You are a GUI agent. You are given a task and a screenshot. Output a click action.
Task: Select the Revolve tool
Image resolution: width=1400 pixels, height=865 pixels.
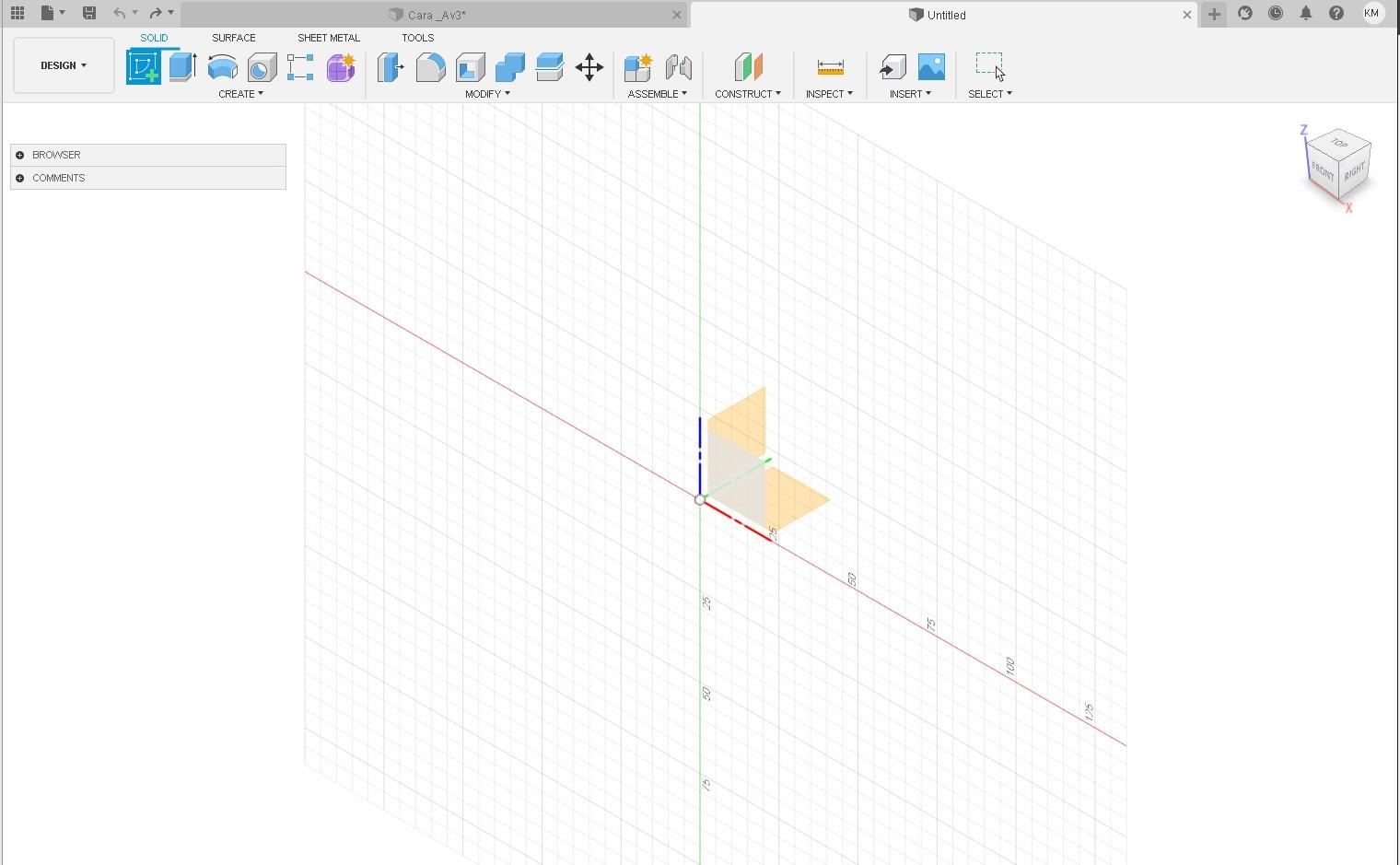222,67
